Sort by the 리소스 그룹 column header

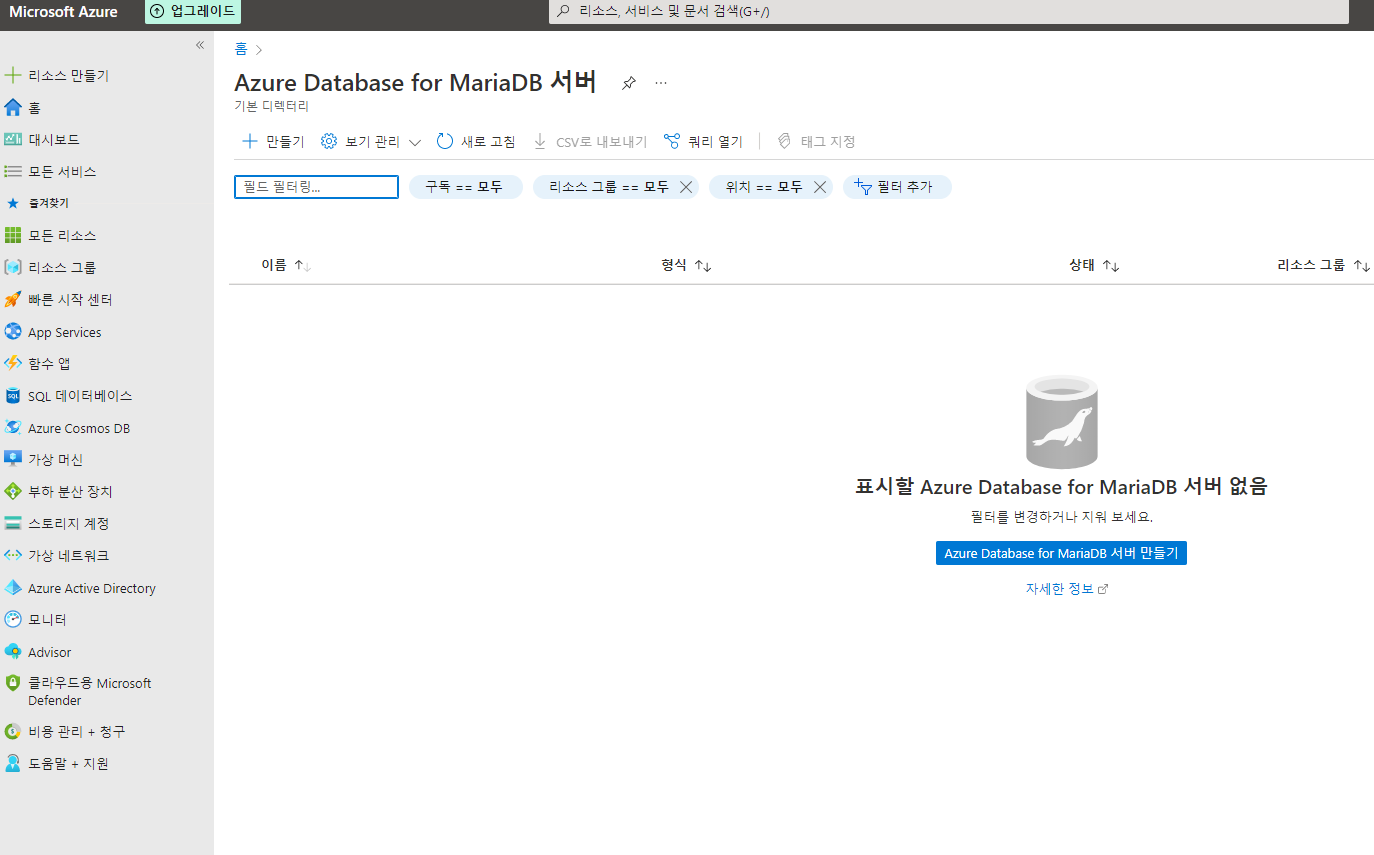(x=1323, y=265)
